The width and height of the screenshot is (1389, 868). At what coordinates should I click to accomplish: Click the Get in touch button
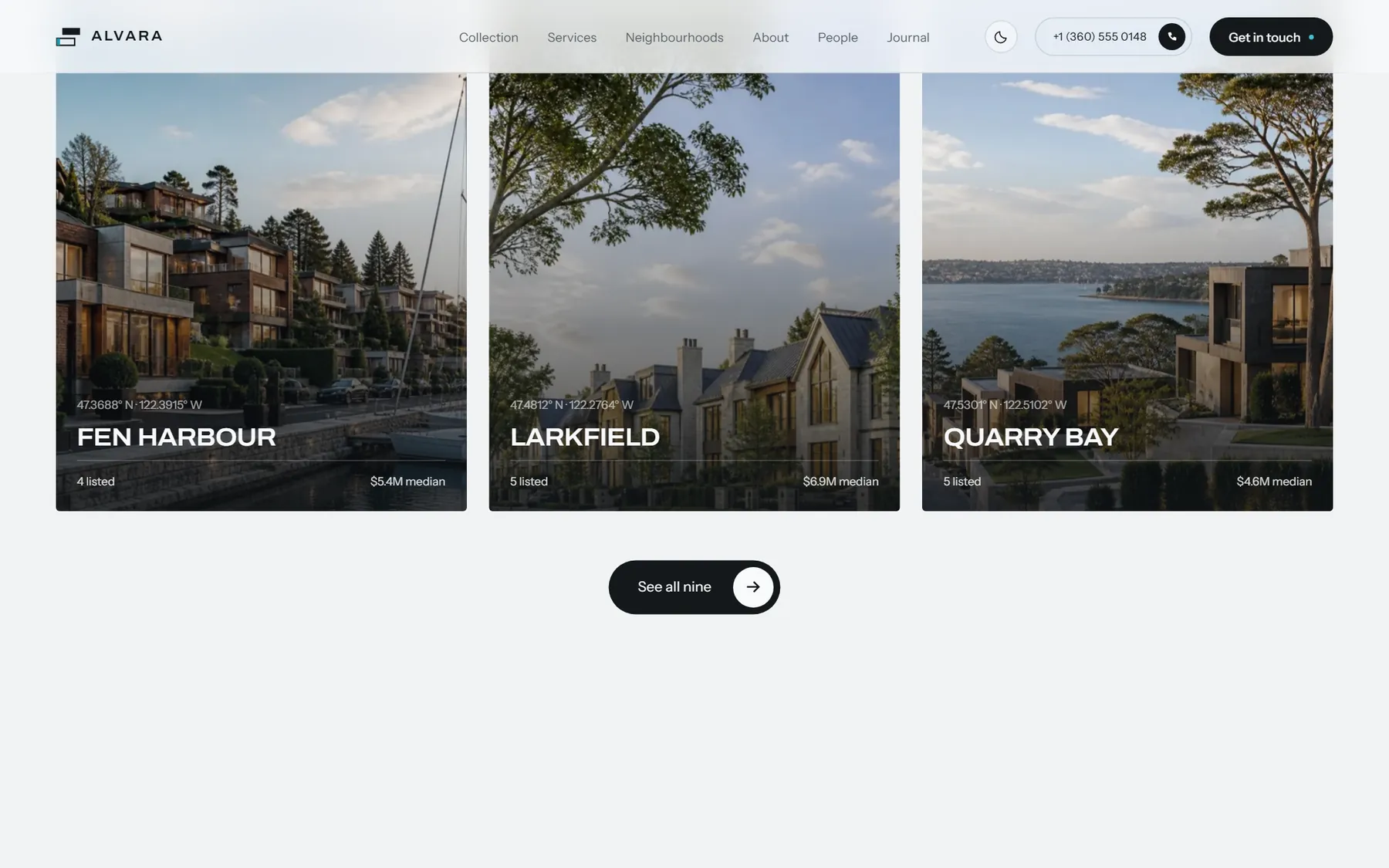(1271, 37)
